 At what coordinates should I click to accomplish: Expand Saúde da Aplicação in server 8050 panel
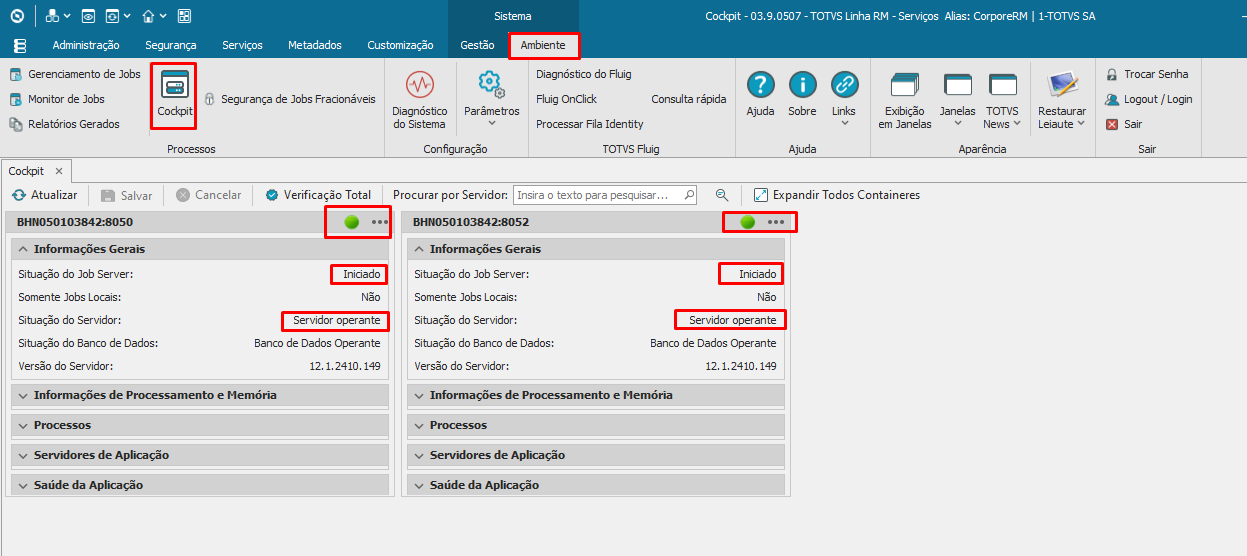[200, 485]
